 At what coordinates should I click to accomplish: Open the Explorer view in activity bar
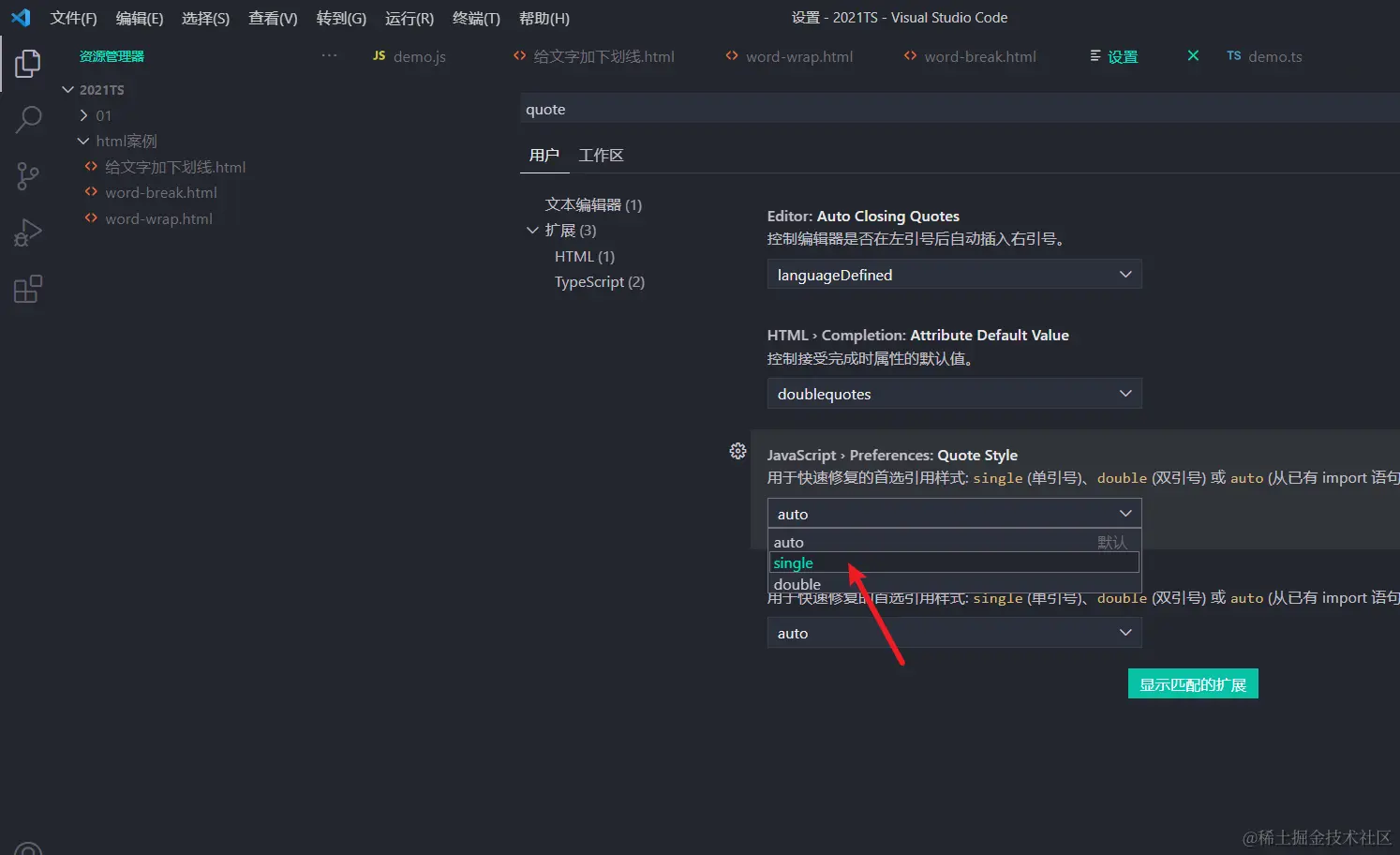click(x=28, y=64)
